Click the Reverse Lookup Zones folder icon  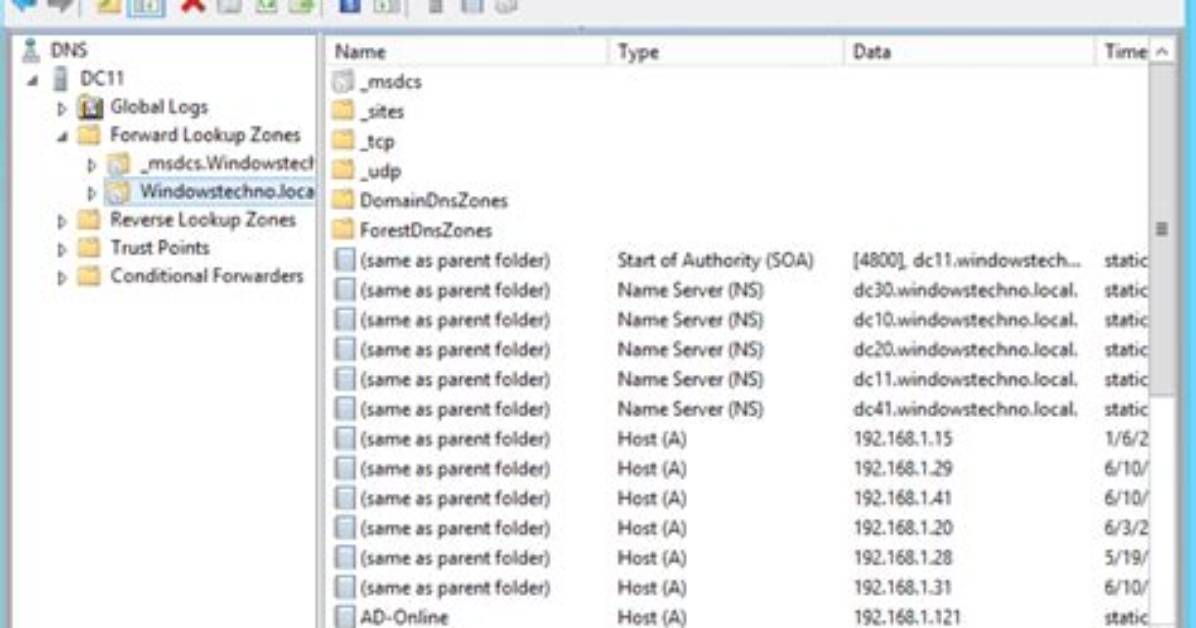pyautogui.click(x=90, y=221)
